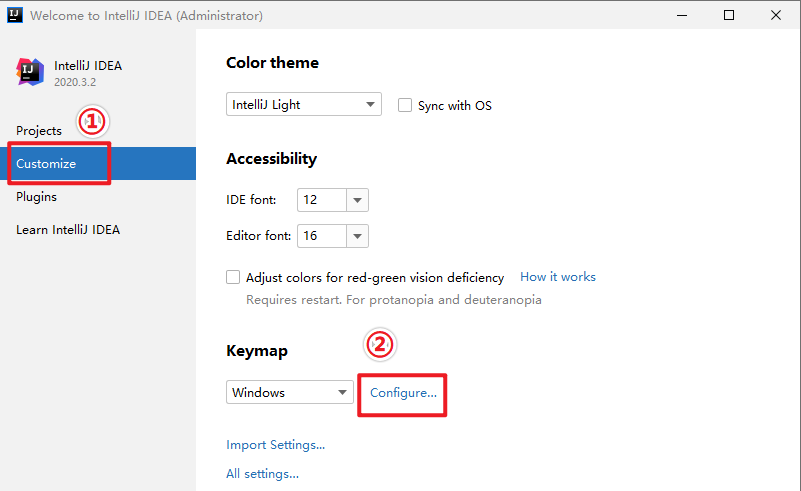Screen dimensions: 801x491
Task: Click the Editor font: label
Action: coord(258,236)
